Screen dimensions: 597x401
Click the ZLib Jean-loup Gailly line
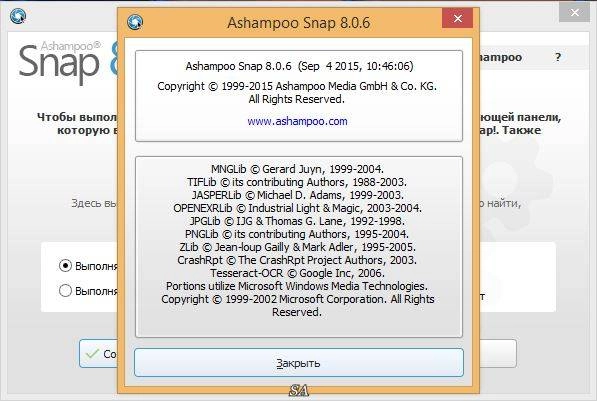[x=297, y=247]
